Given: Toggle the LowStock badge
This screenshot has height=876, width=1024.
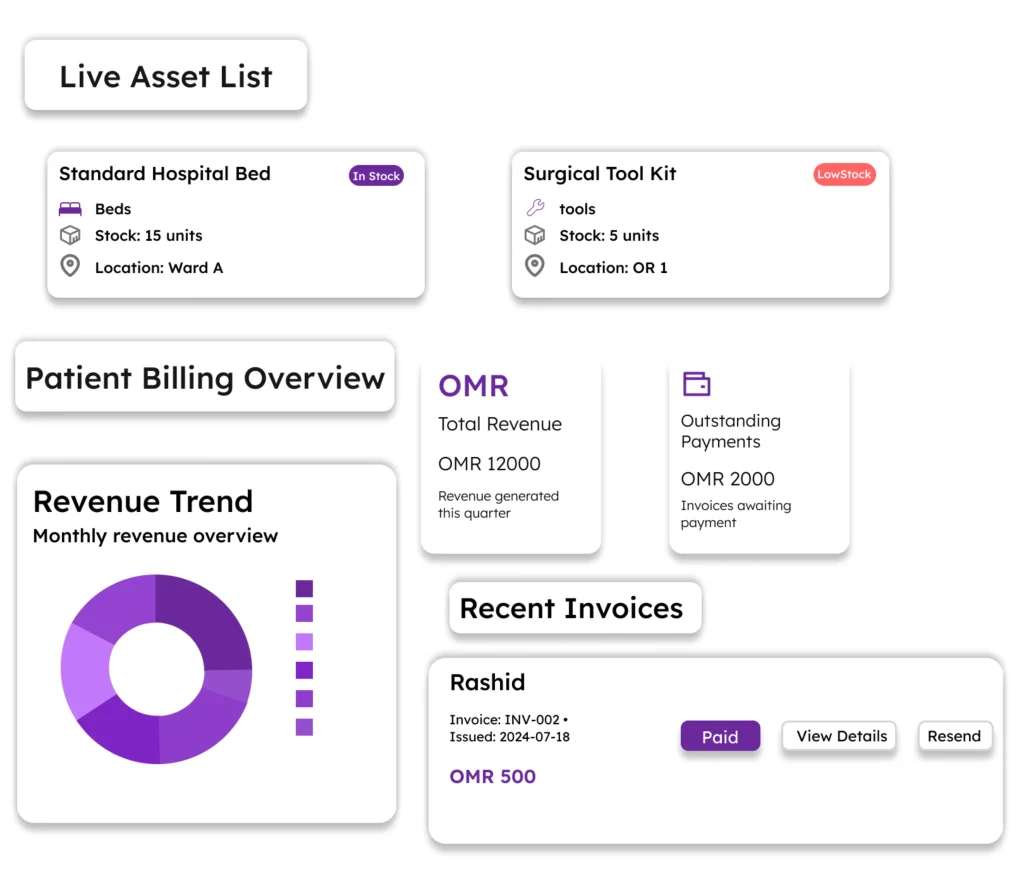Looking at the screenshot, I should pyautogui.click(x=844, y=173).
